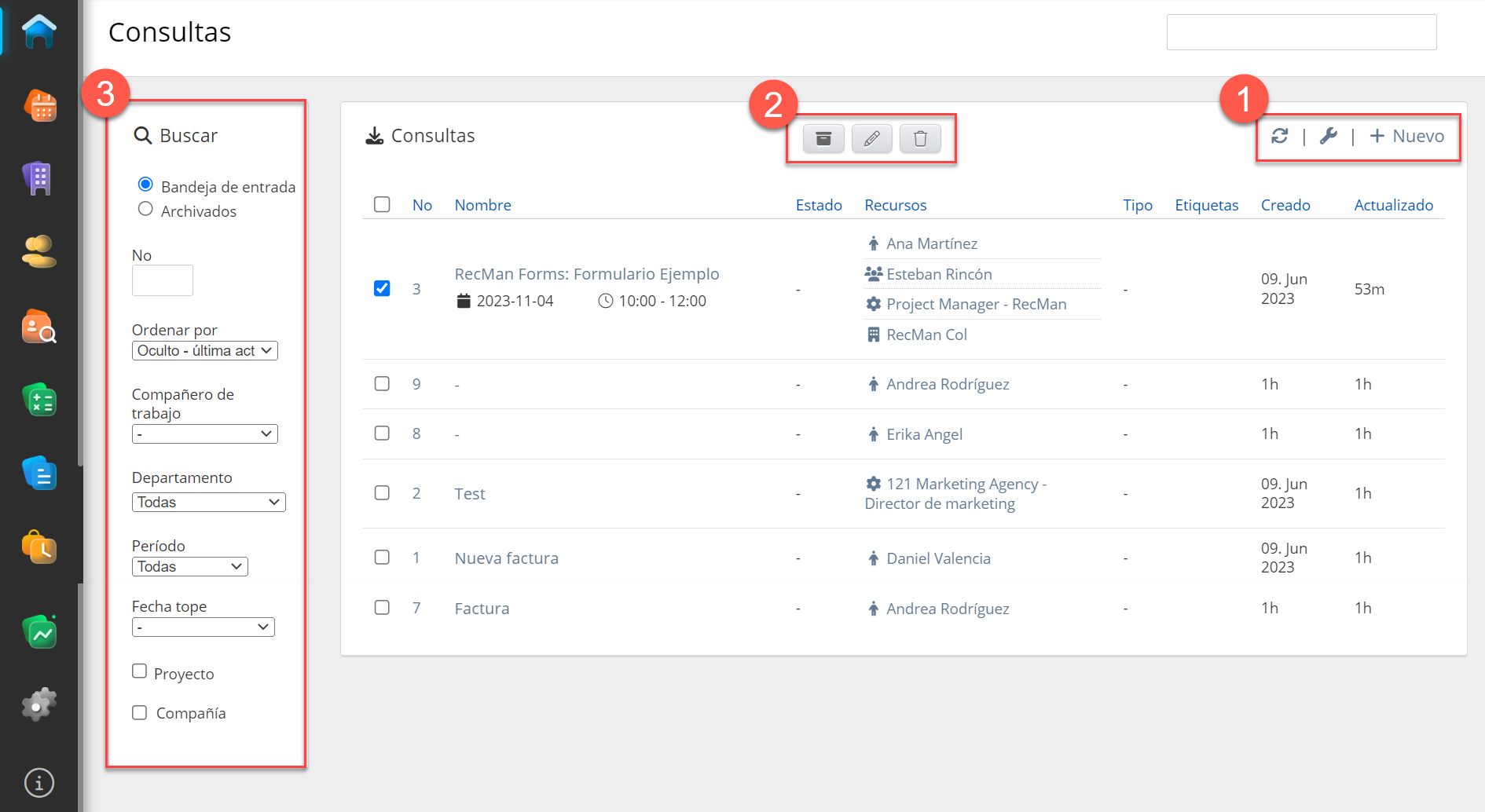Viewport: 1485px width, 812px height.
Task: Open the wrench settings icon
Action: (x=1328, y=136)
